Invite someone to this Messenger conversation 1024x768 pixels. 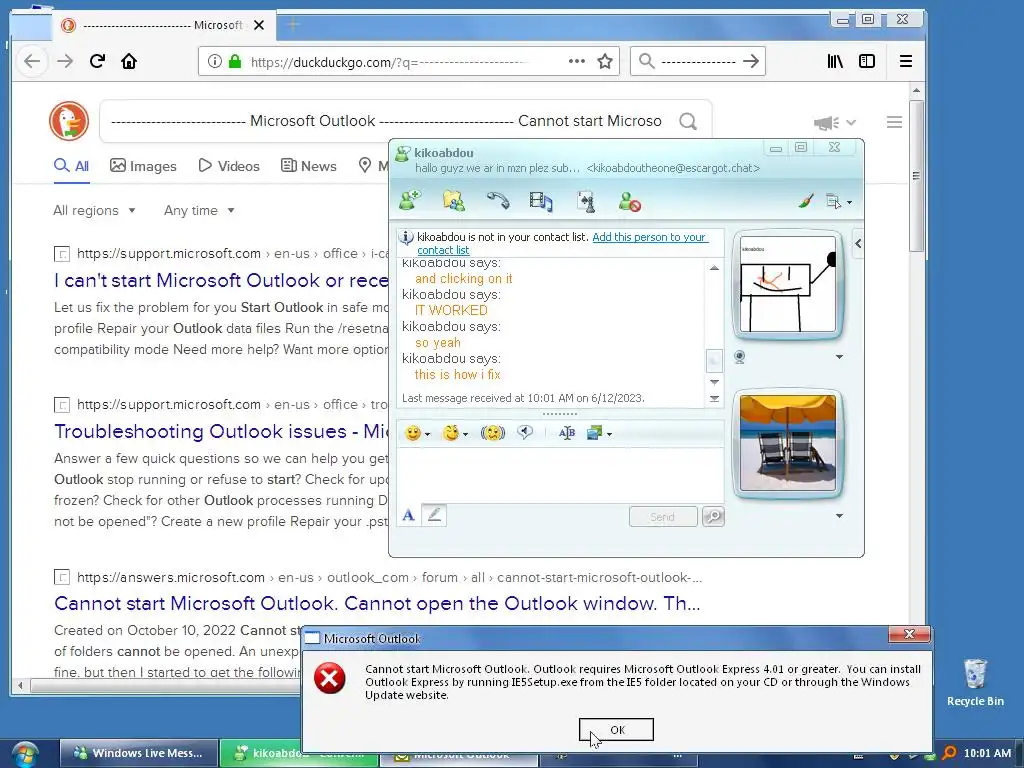410,200
